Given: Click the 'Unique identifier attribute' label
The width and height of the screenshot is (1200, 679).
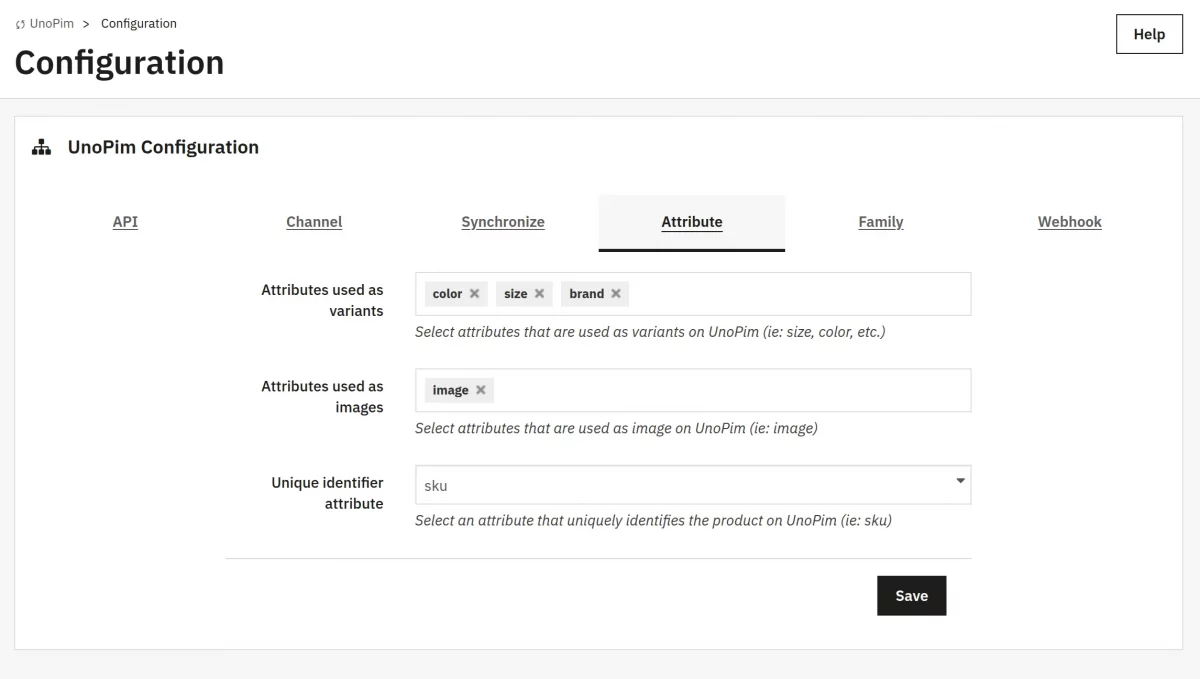Looking at the screenshot, I should (327, 493).
